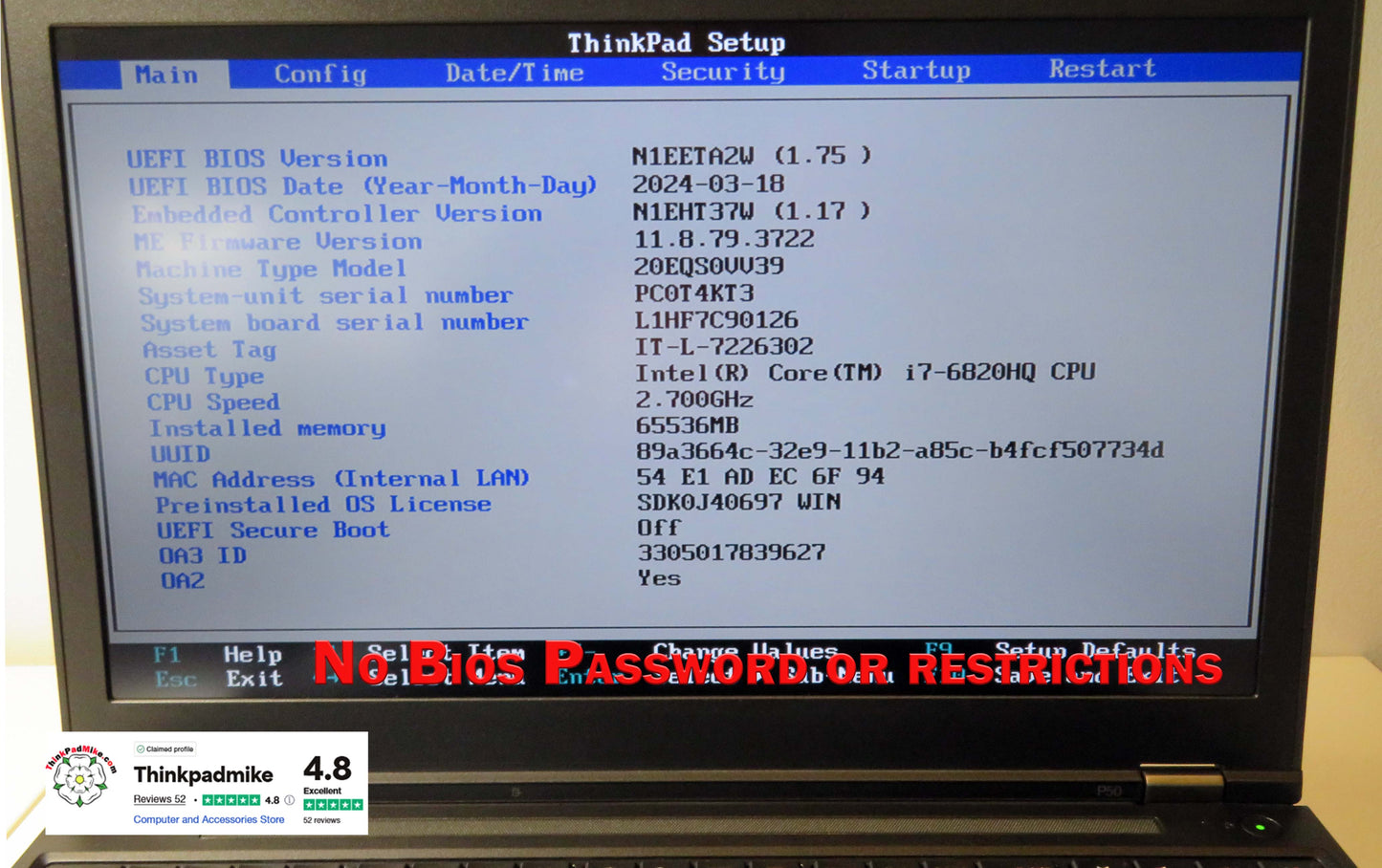Image resolution: width=1382 pixels, height=868 pixels.
Task: Click BIOS version value N1EETA2W (1.75)
Action: tap(752, 156)
